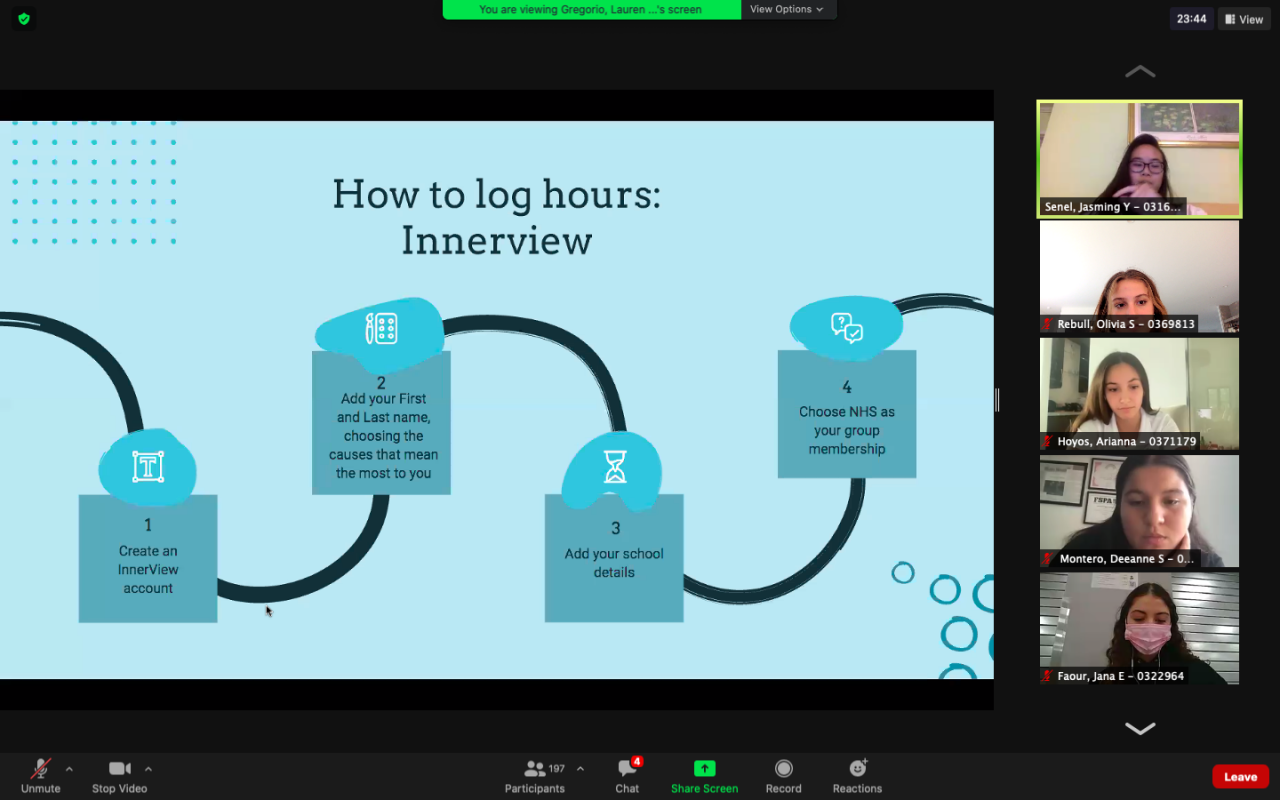The height and width of the screenshot is (800, 1280).
Task: Expand audio settings arrow next to Unmute
Action: pyautogui.click(x=69, y=769)
